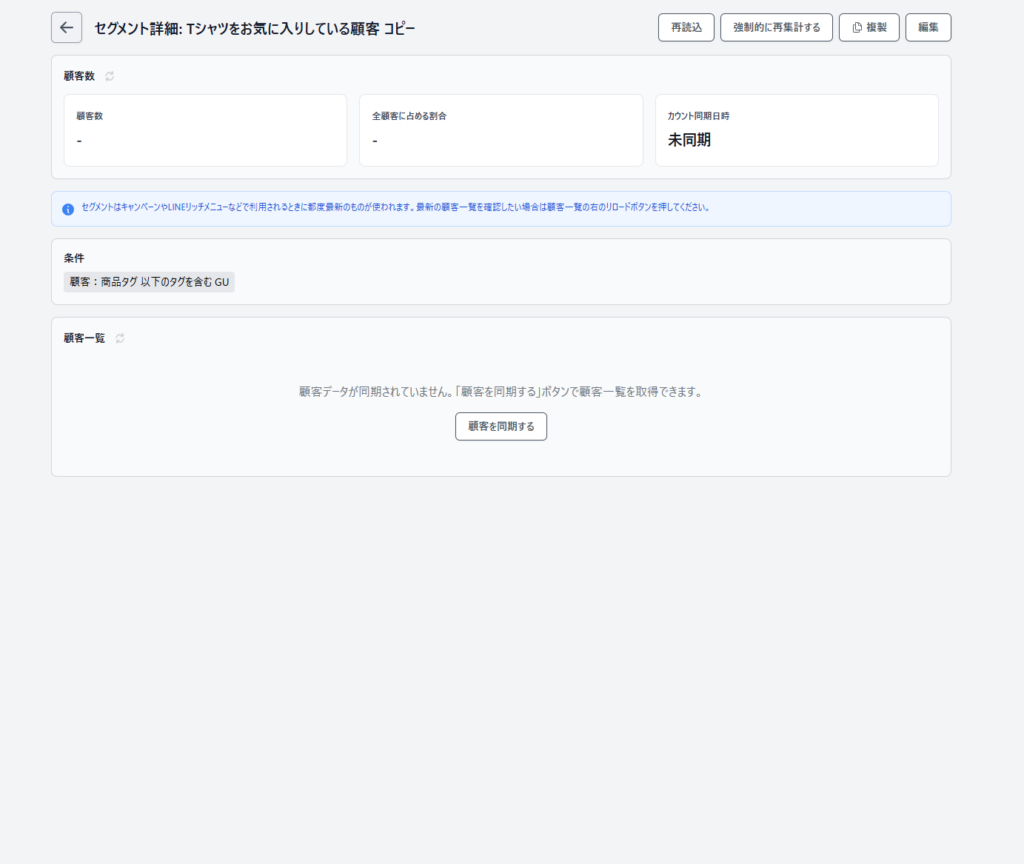Click the 顧客を同期する button
The image size is (1024, 864).
500,426
